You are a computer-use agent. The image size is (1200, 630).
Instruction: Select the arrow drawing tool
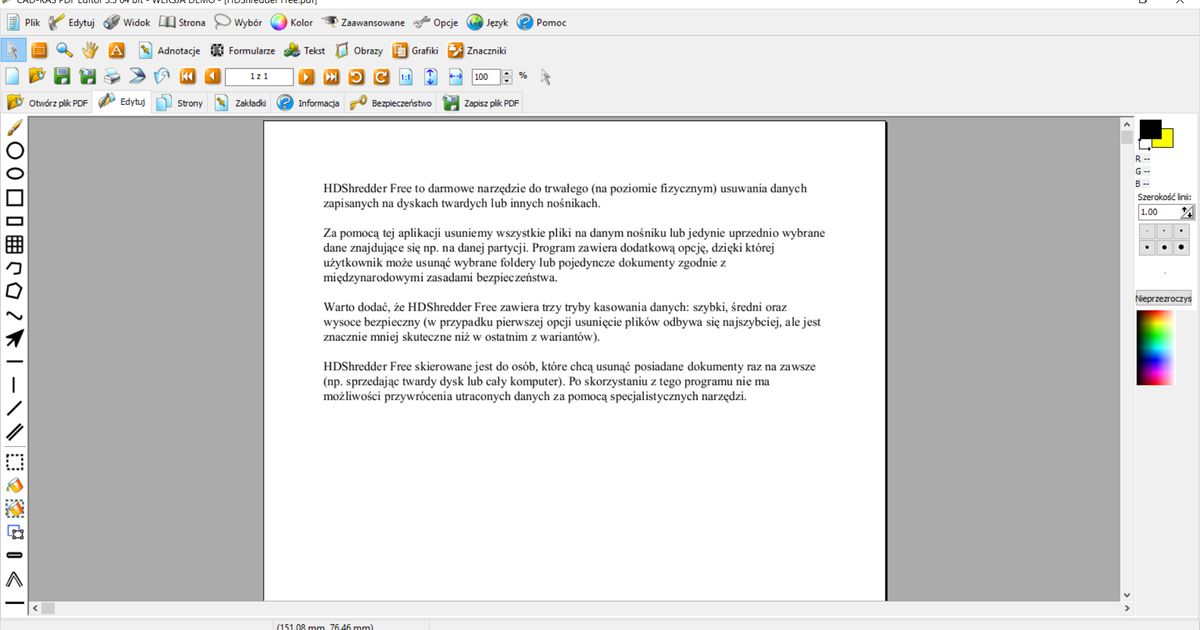click(15, 338)
